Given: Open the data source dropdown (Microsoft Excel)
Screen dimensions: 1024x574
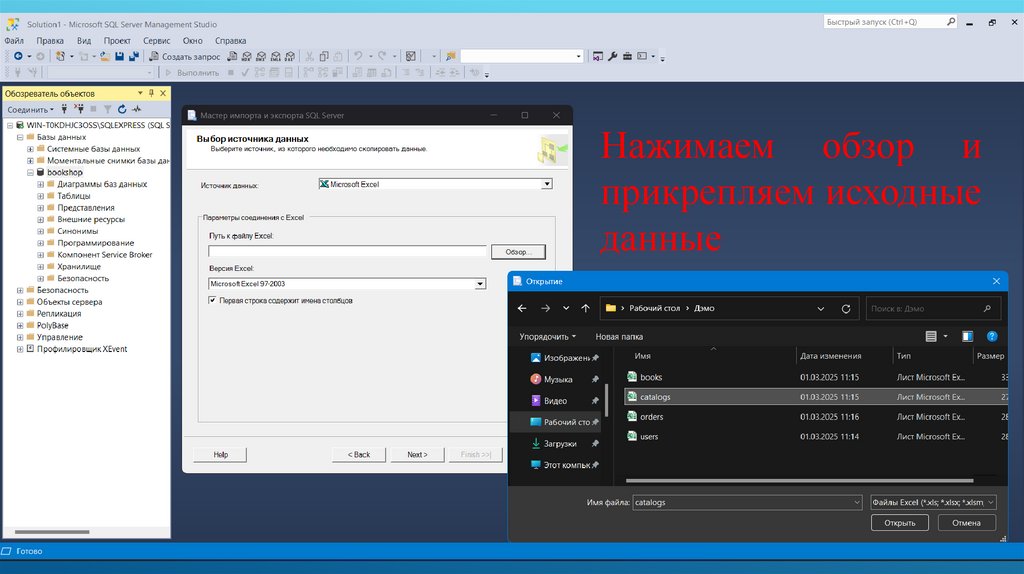Looking at the screenshot, I should click(547, 184).
